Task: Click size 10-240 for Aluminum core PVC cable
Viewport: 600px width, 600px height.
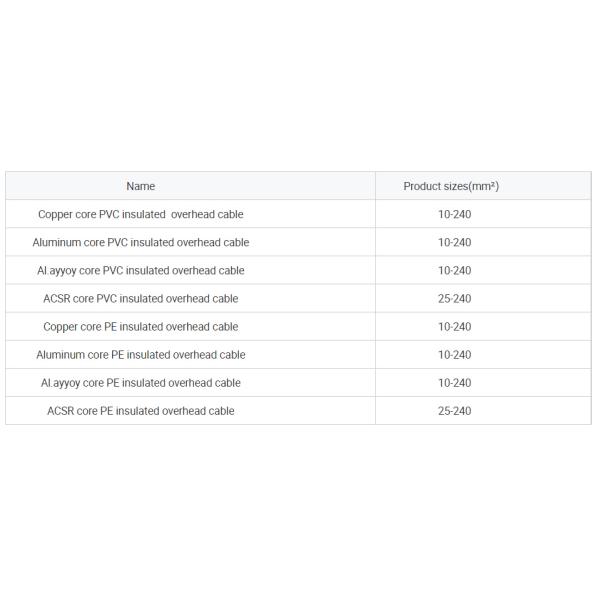Action: pos(454,242)
